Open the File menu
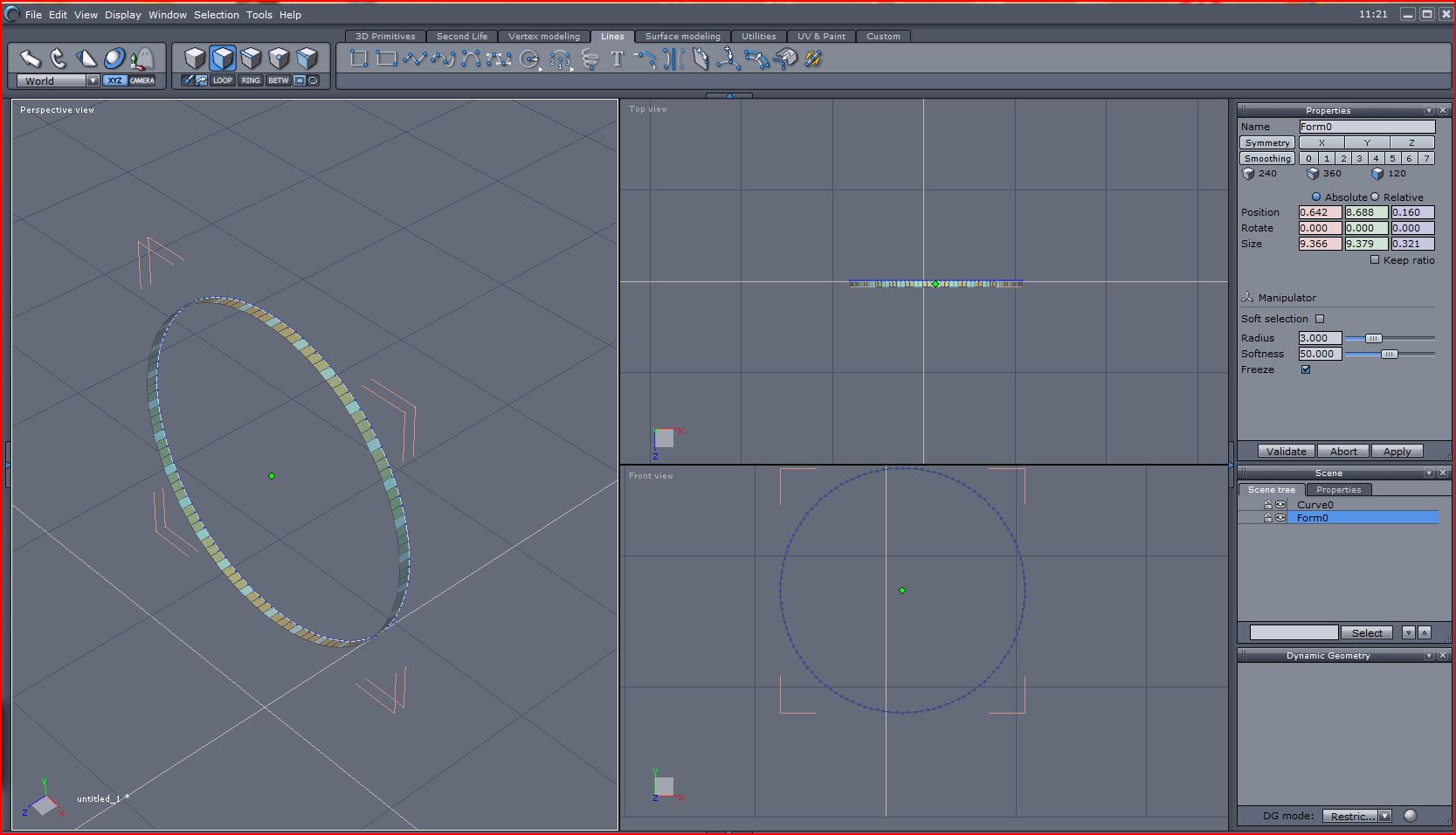This screenshot has height=835, width=1456. [x=33, y=15]
